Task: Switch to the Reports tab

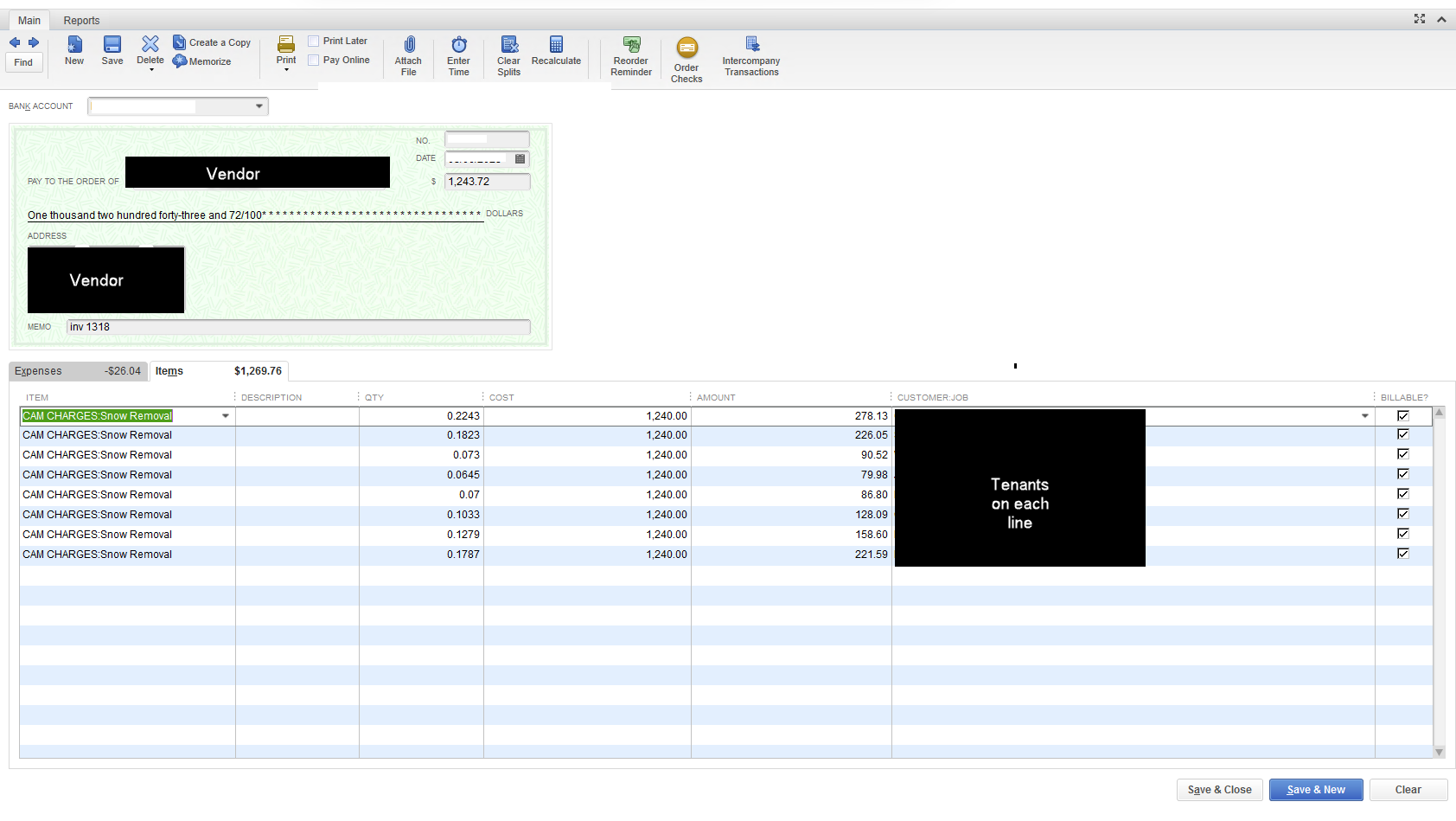Action: tap(81, 19)
